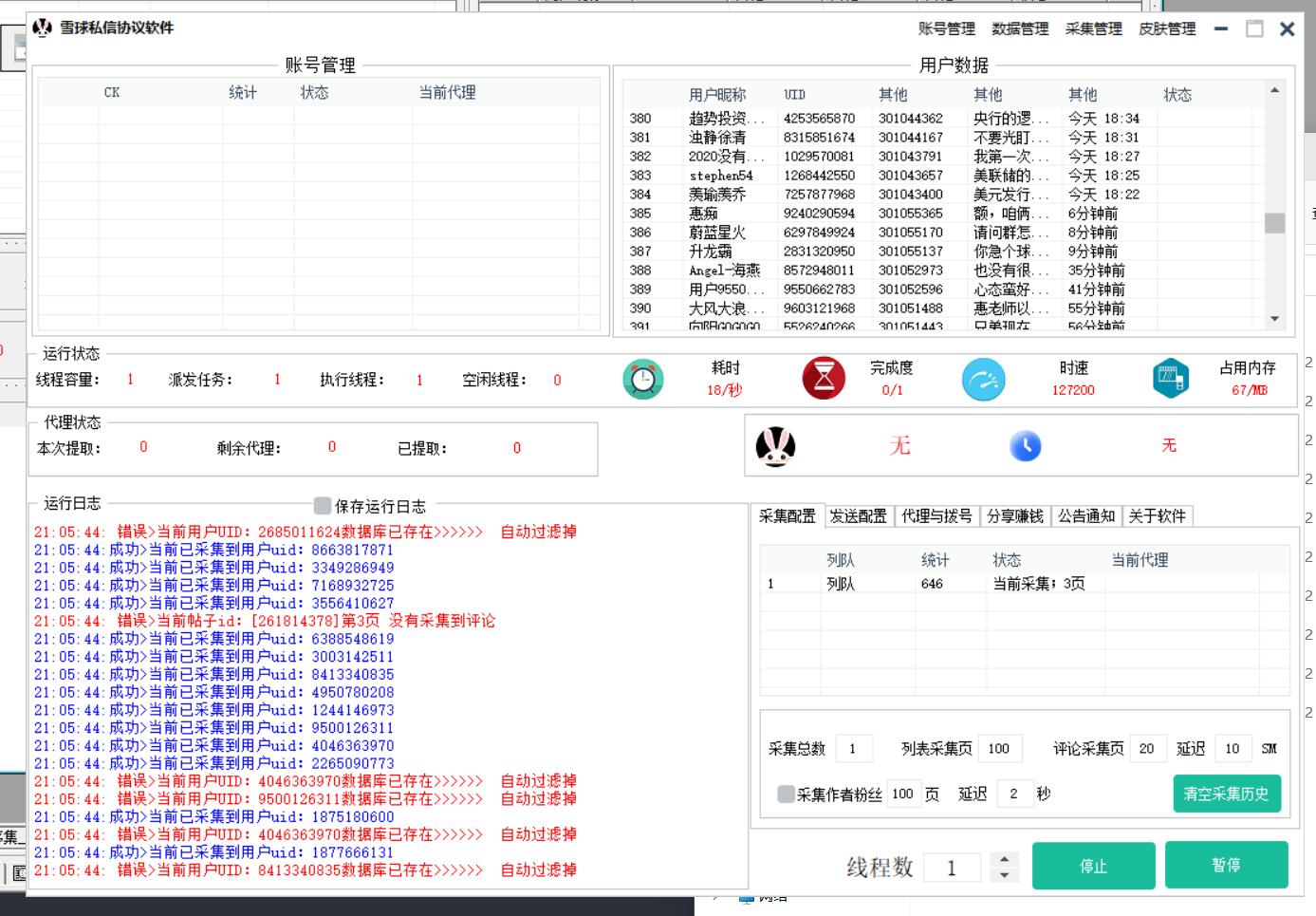The width and height of the screenshot is (1316, 916).
Task: Enable the 保存运行日志 checkbox
Action: click(323, 506)
